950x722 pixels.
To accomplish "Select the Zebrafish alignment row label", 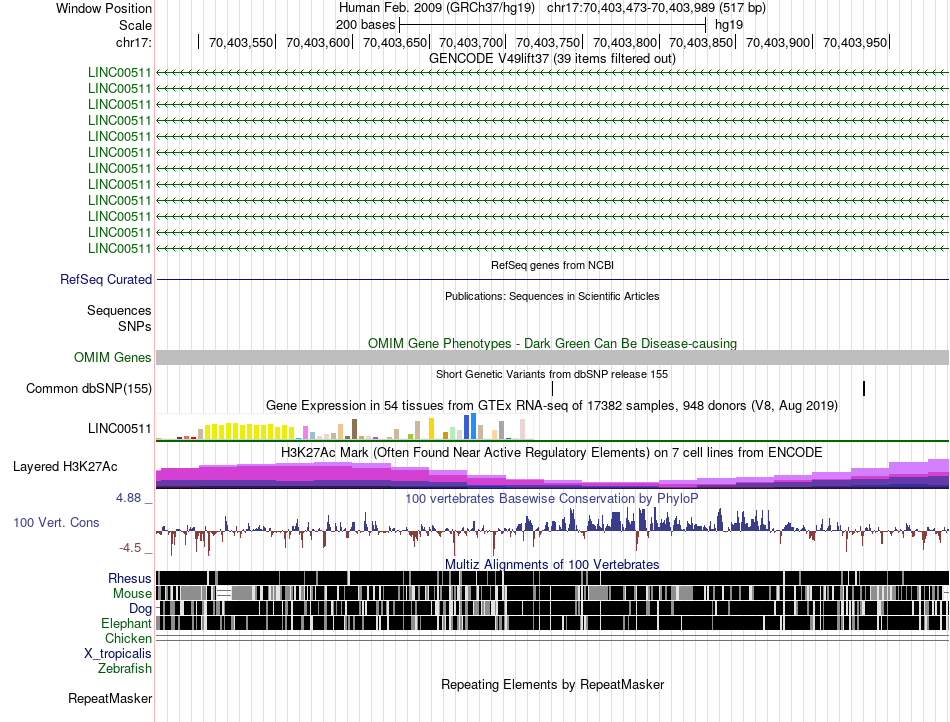I will [x=125, y=668].
